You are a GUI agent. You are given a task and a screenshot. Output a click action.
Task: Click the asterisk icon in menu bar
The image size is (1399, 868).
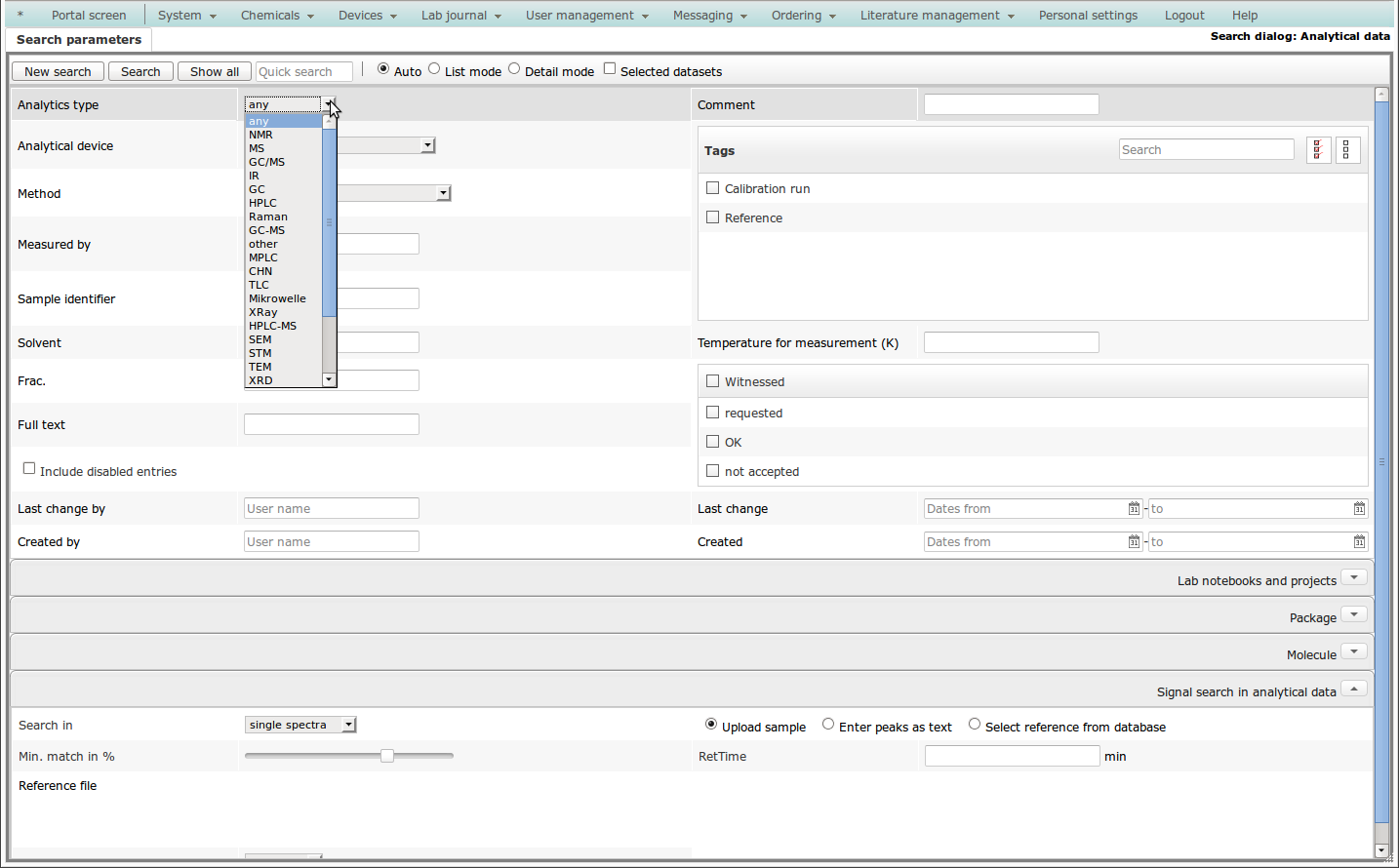tap(20, 16)
